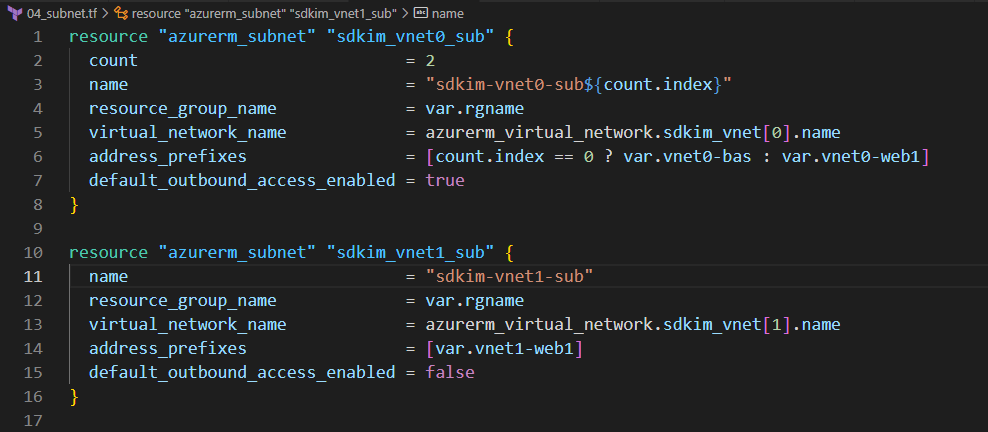
Task: Click the name property icon in breadcrumb
Action: 421,13
